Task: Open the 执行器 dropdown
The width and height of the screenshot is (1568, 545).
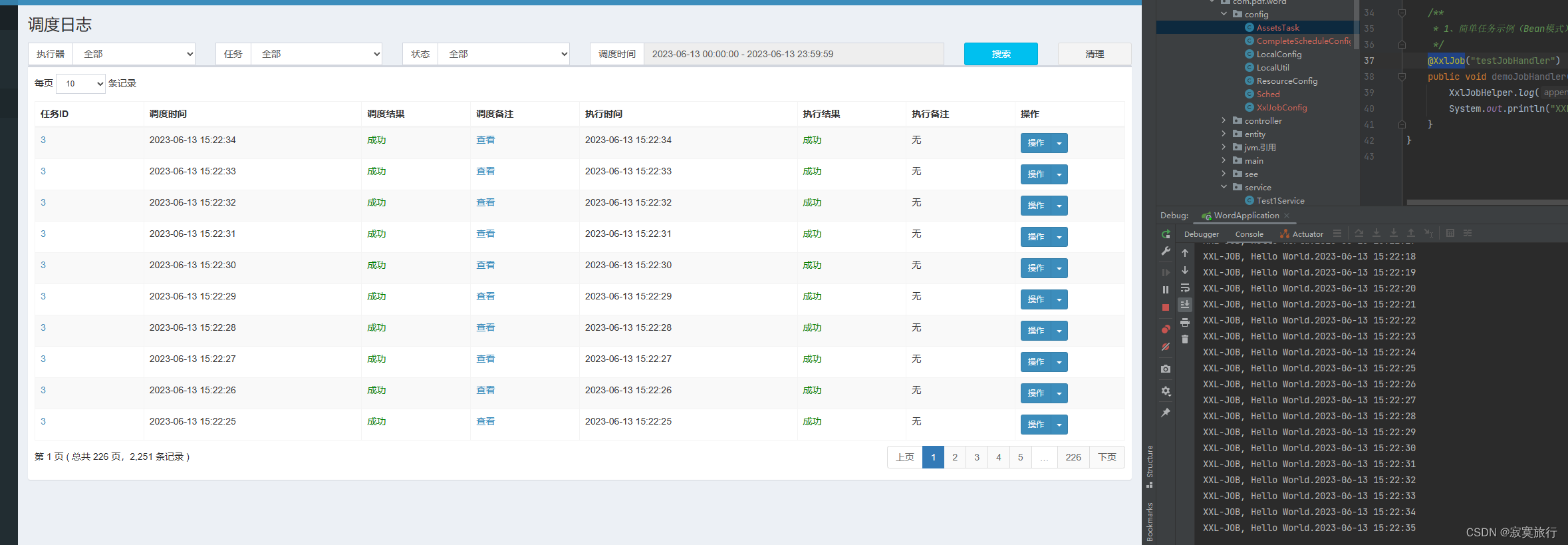Action: [x=134, y=54]
